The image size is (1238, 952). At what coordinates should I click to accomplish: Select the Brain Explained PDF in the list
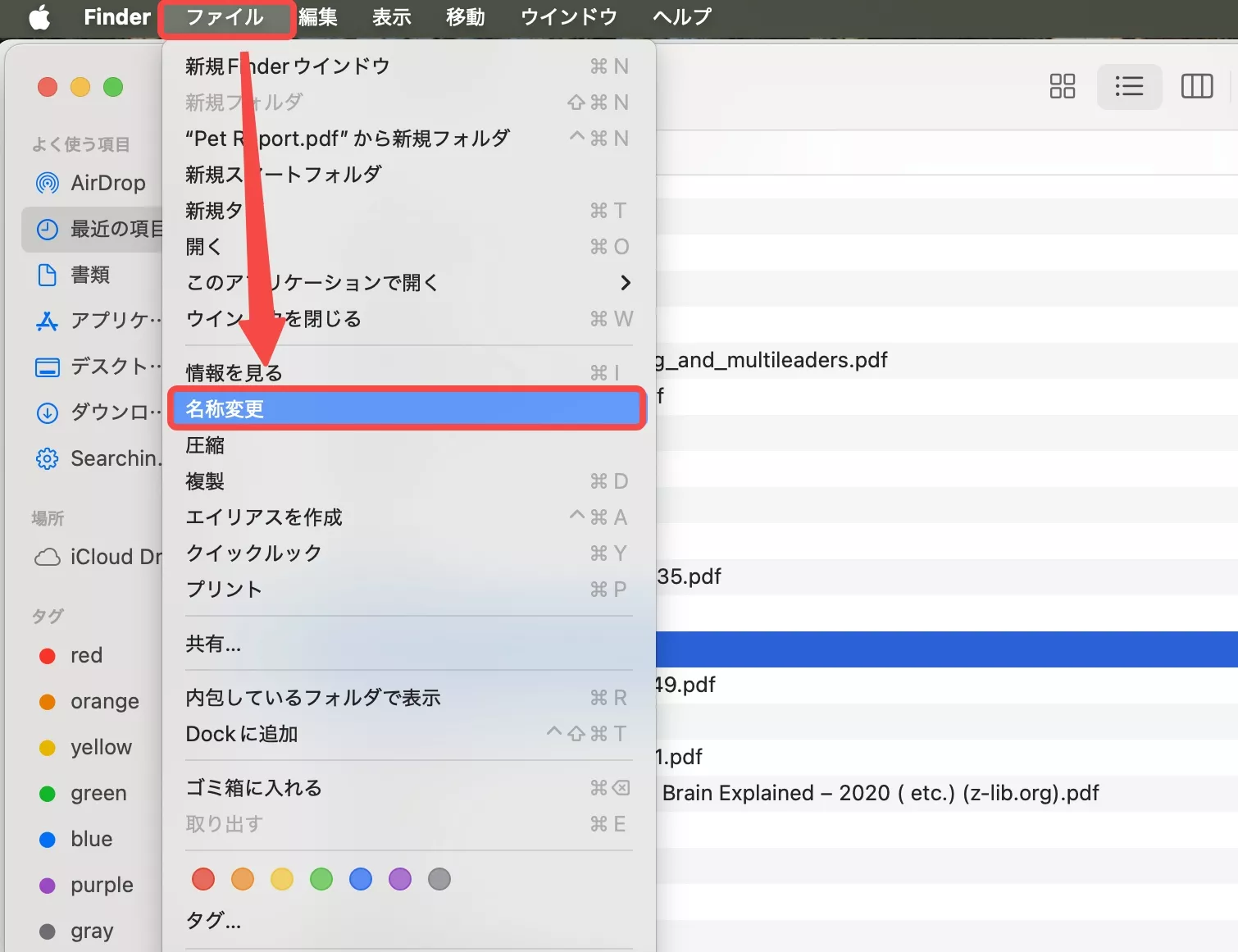[877, 793]
